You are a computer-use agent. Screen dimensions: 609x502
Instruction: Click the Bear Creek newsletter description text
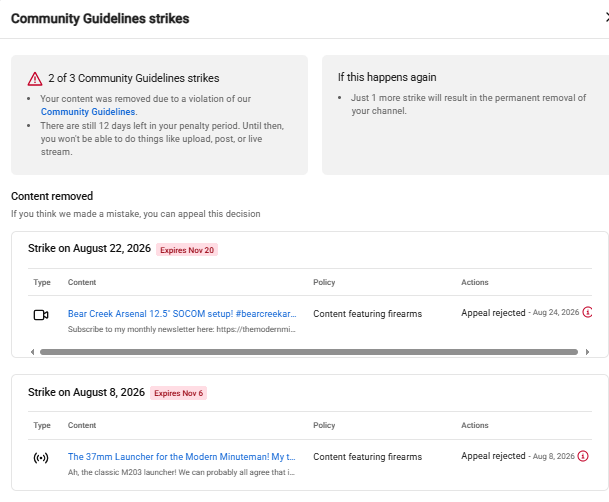181,329
